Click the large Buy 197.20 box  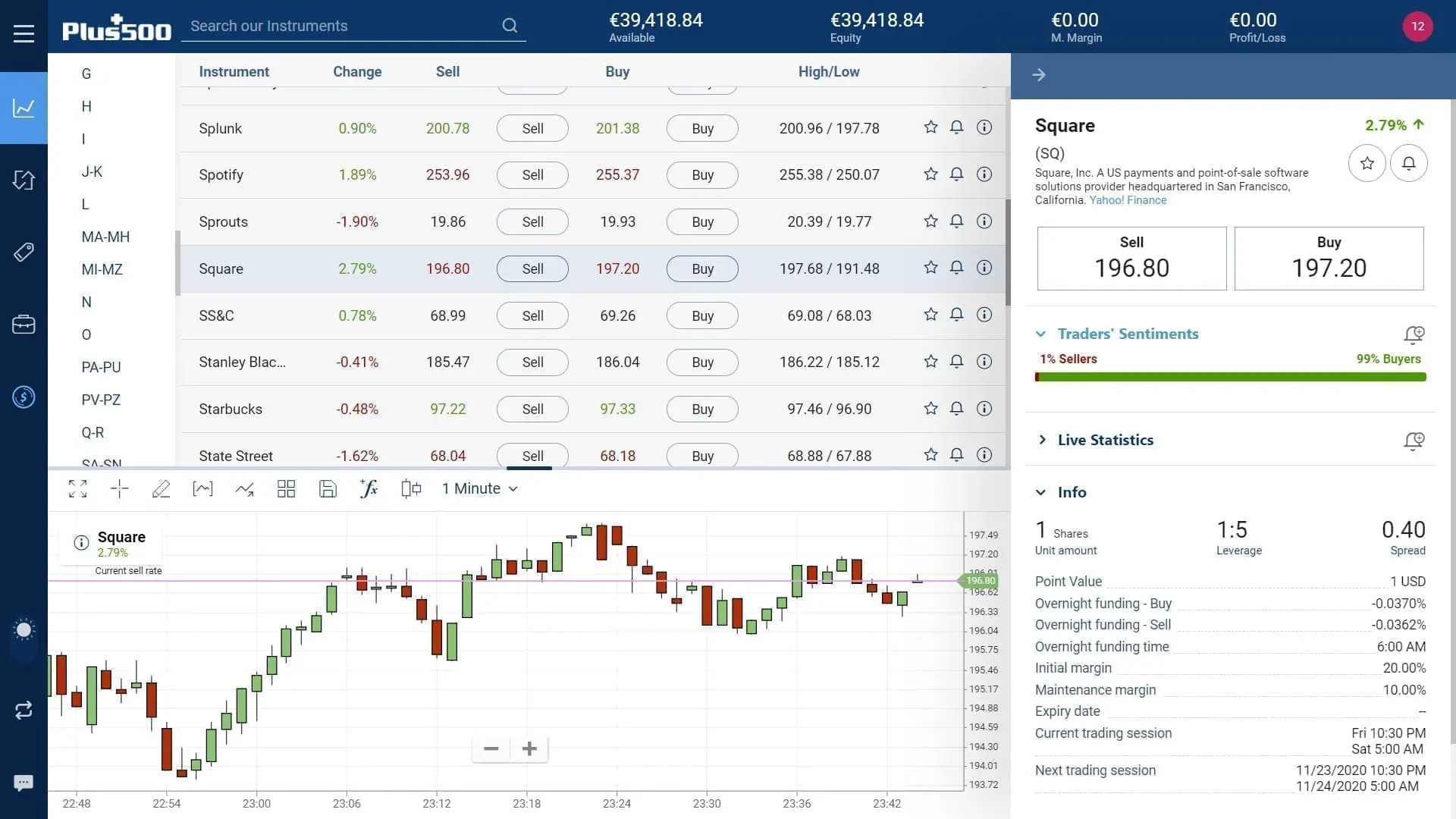click(1329, 259)
